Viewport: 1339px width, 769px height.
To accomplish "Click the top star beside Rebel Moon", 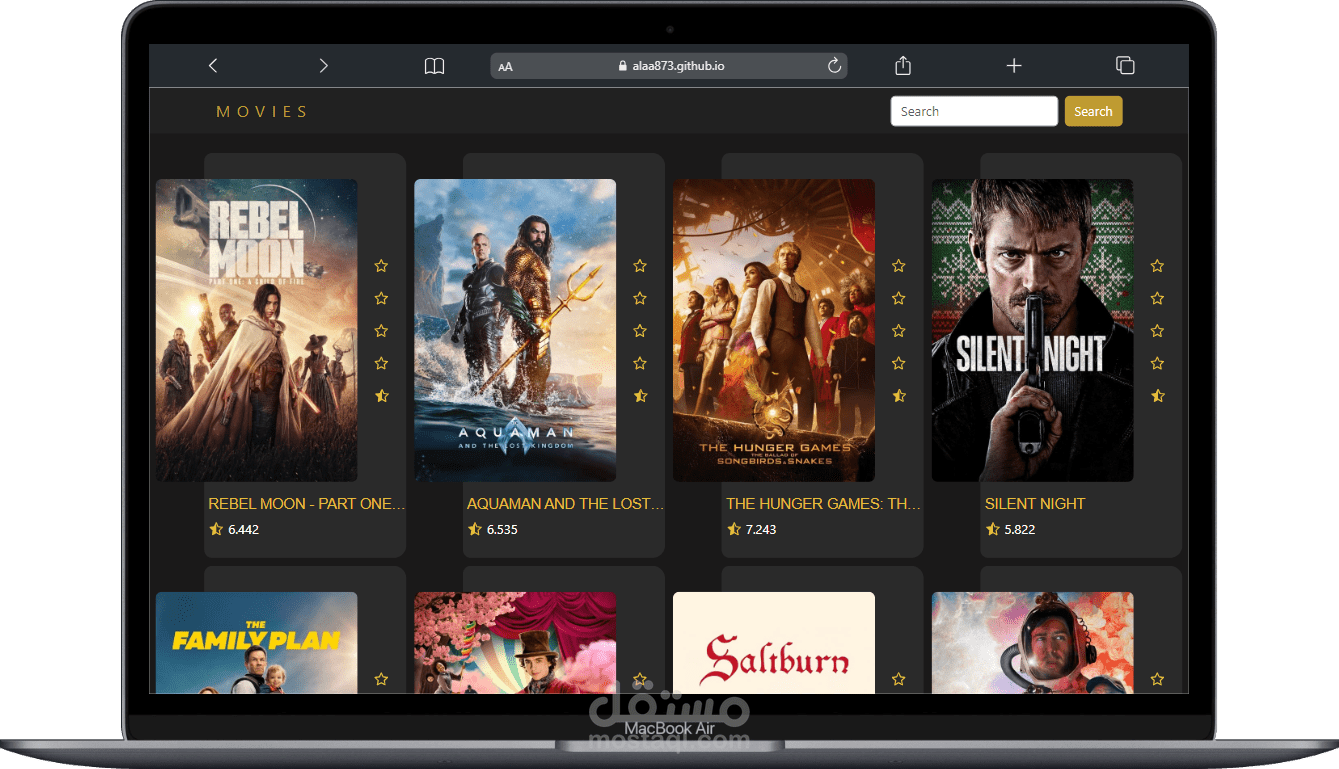I will (381, 266).
